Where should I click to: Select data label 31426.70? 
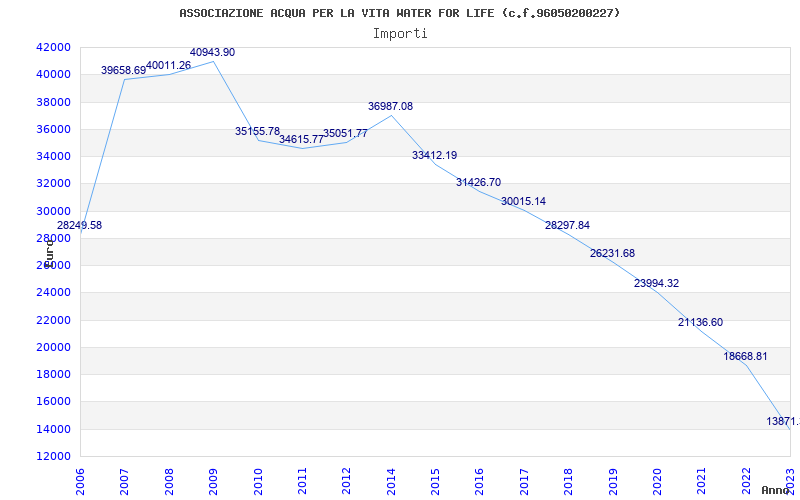tap(479, 183)
